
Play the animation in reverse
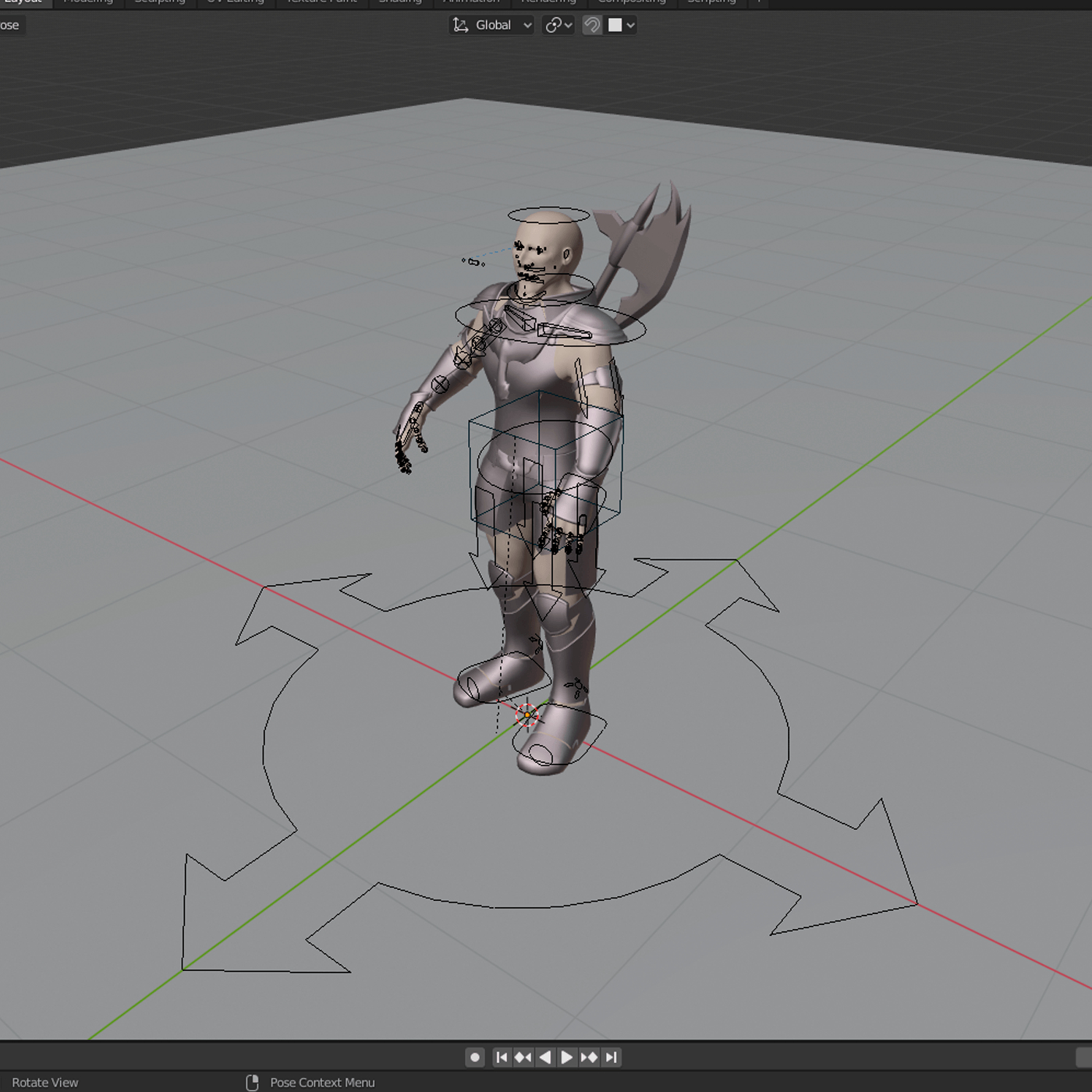click(544, 1057)
